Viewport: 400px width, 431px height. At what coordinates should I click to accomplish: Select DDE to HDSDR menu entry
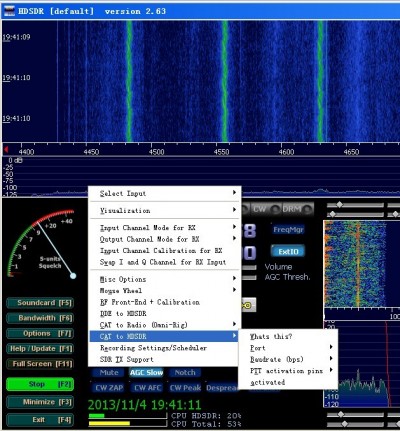pyautogui.click(x=165, y=313)
